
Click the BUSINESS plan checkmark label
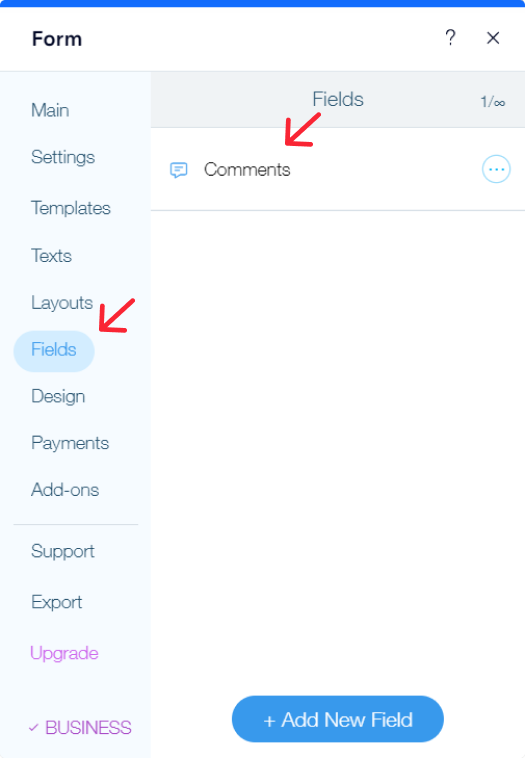coord(80,728)
